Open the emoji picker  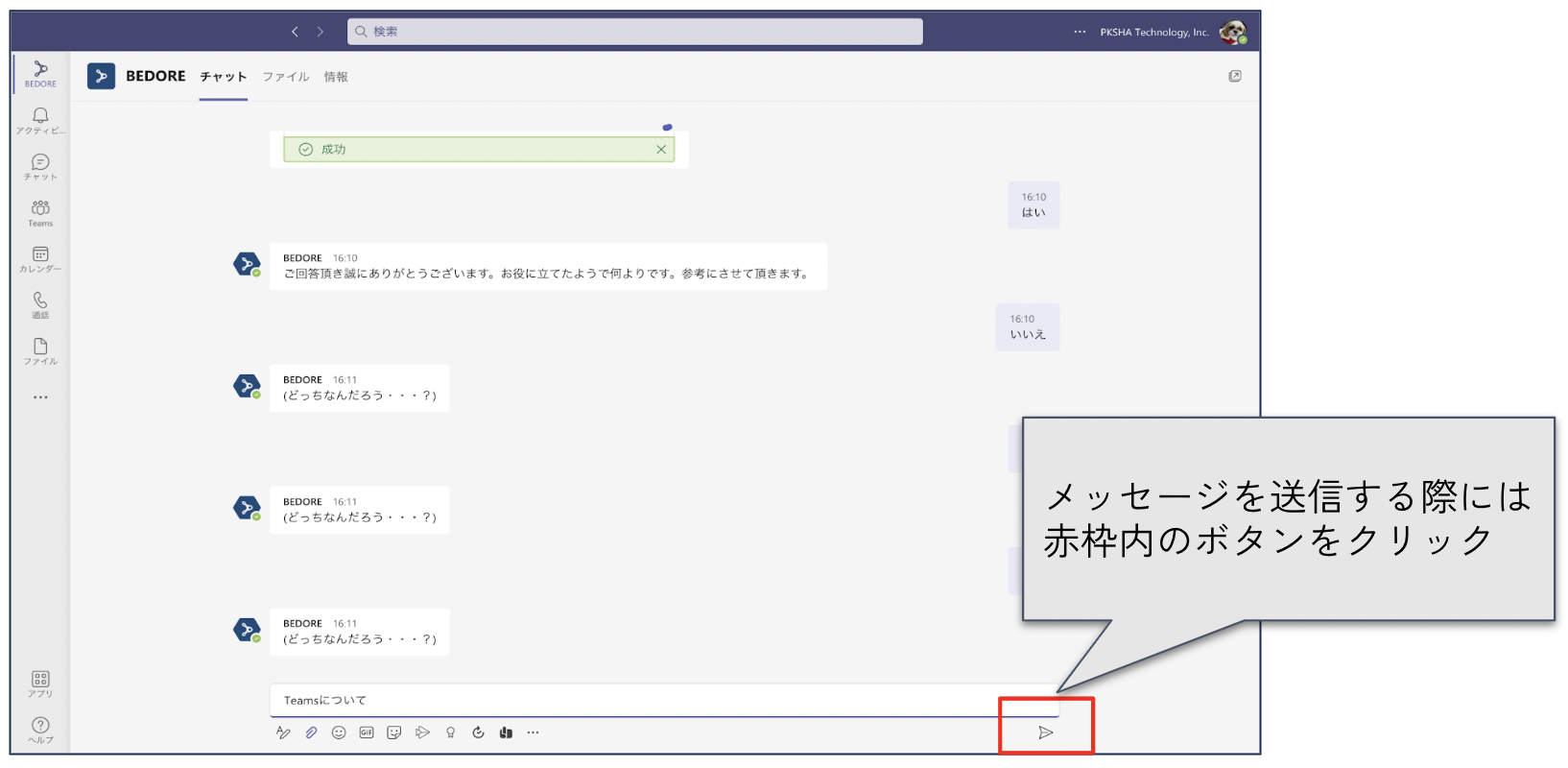click(x=339, y=732)
